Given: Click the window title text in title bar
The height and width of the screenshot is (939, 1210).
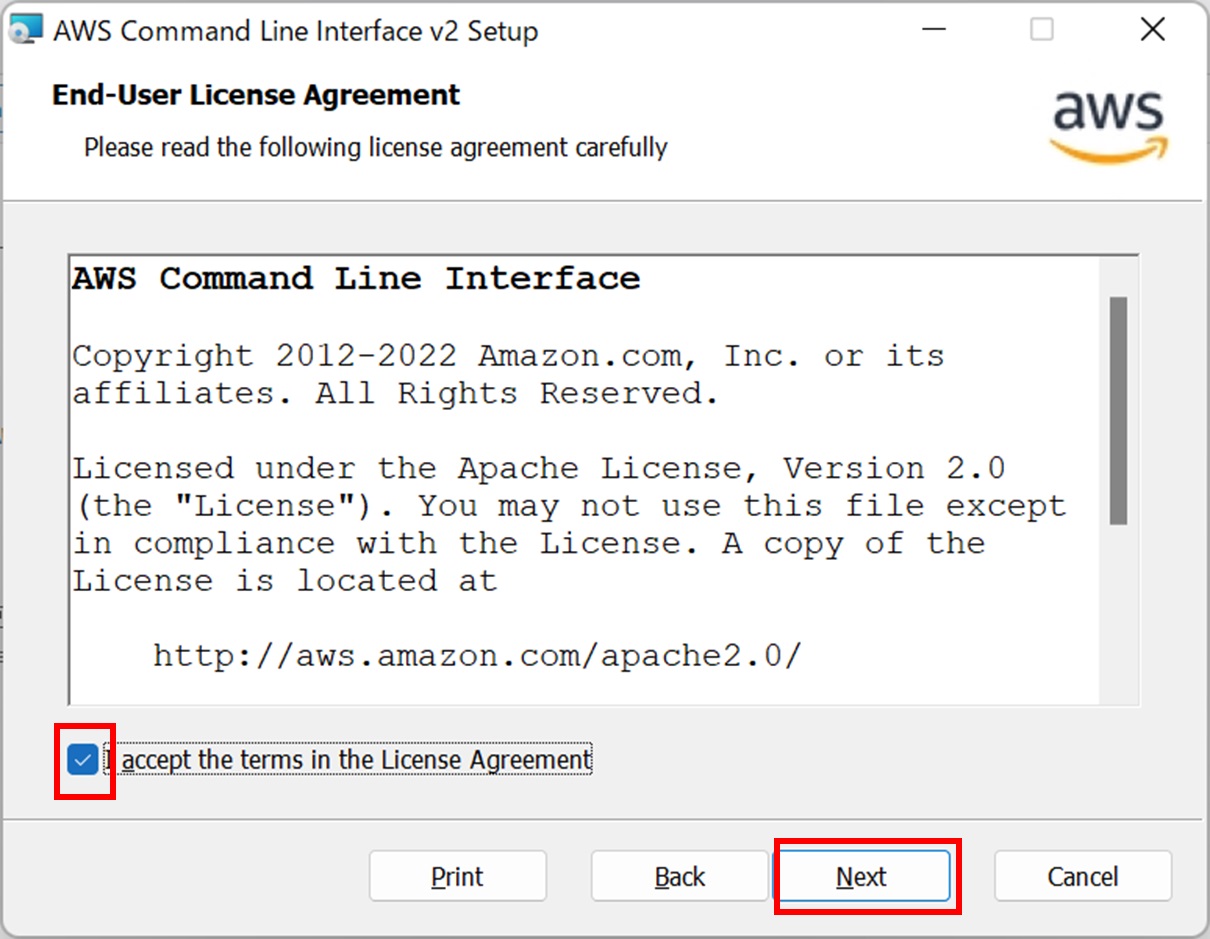Looking at the screenshot, I should [x=296, y=31].
